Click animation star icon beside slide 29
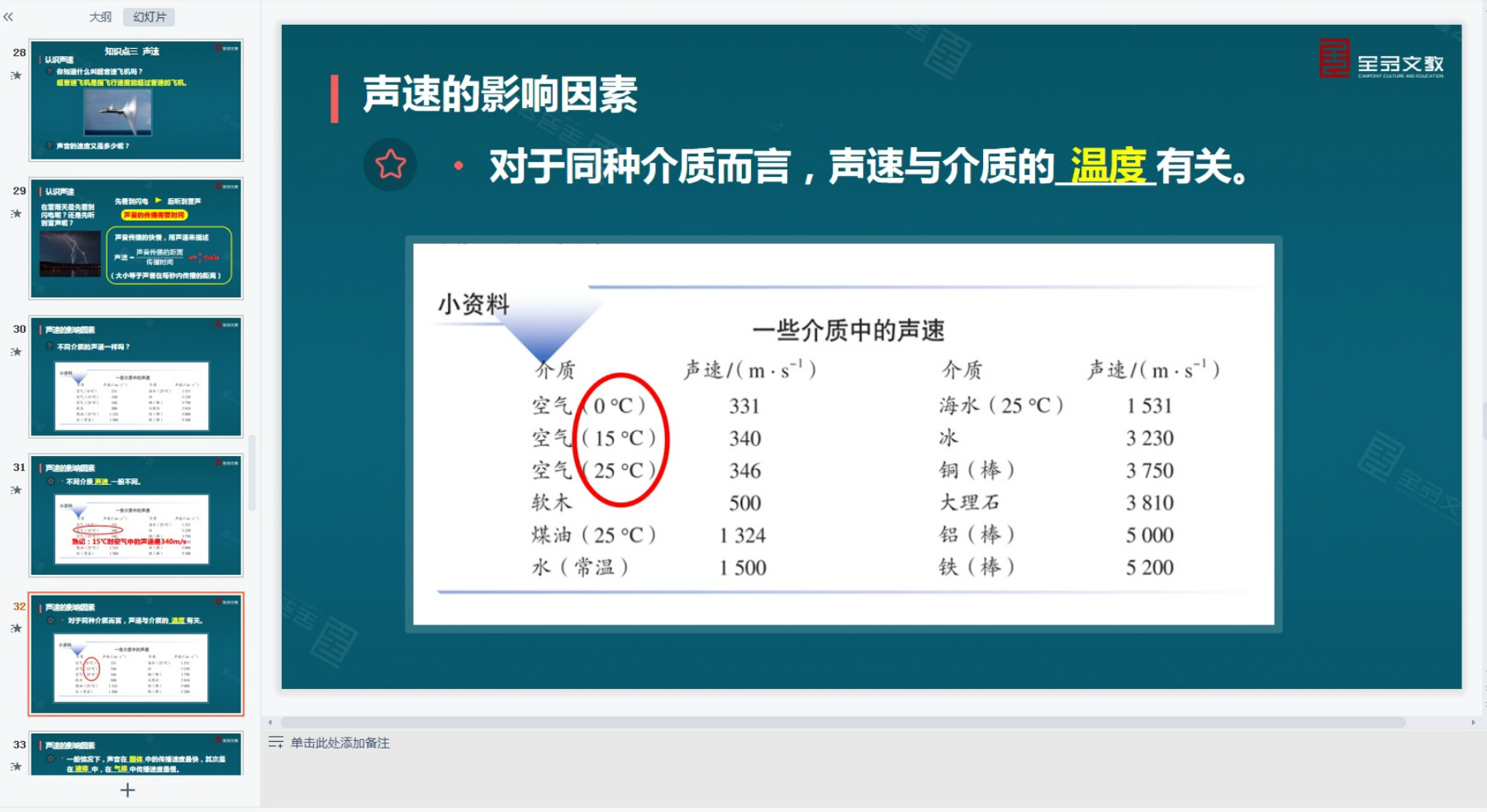 16,214
